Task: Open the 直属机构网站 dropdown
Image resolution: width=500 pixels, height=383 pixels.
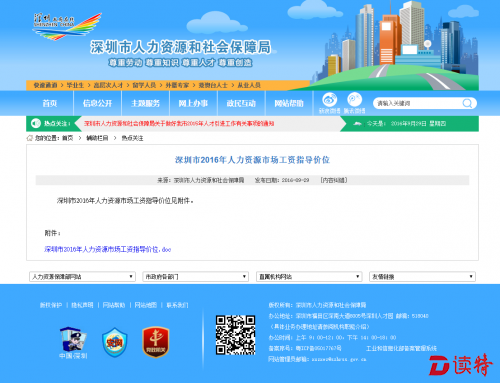Action: pyautogui.click(x=309, y=277)
